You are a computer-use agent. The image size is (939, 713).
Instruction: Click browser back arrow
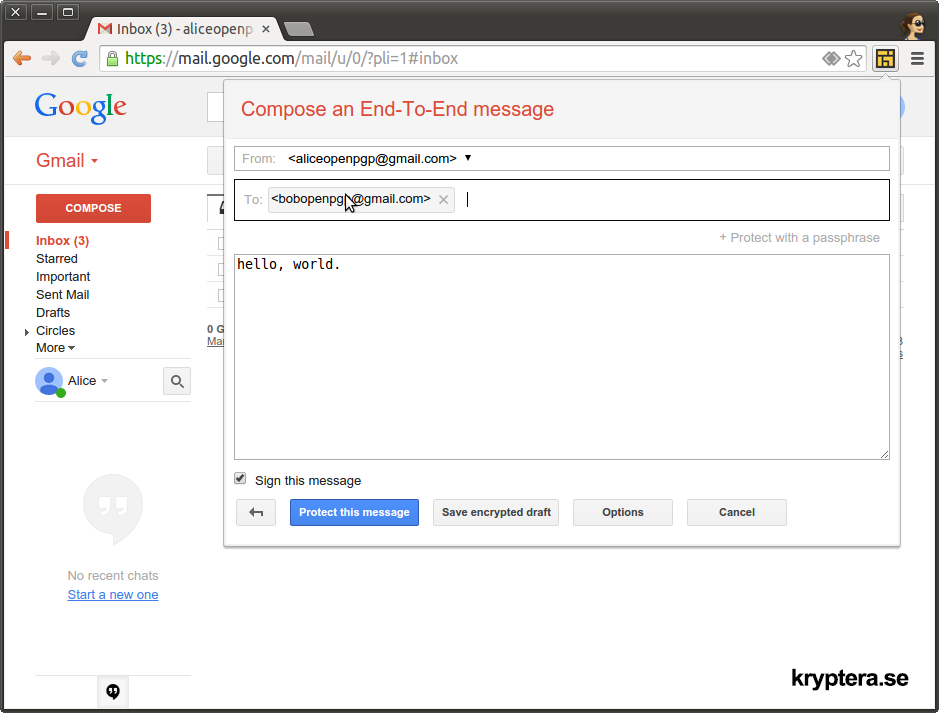22,59
